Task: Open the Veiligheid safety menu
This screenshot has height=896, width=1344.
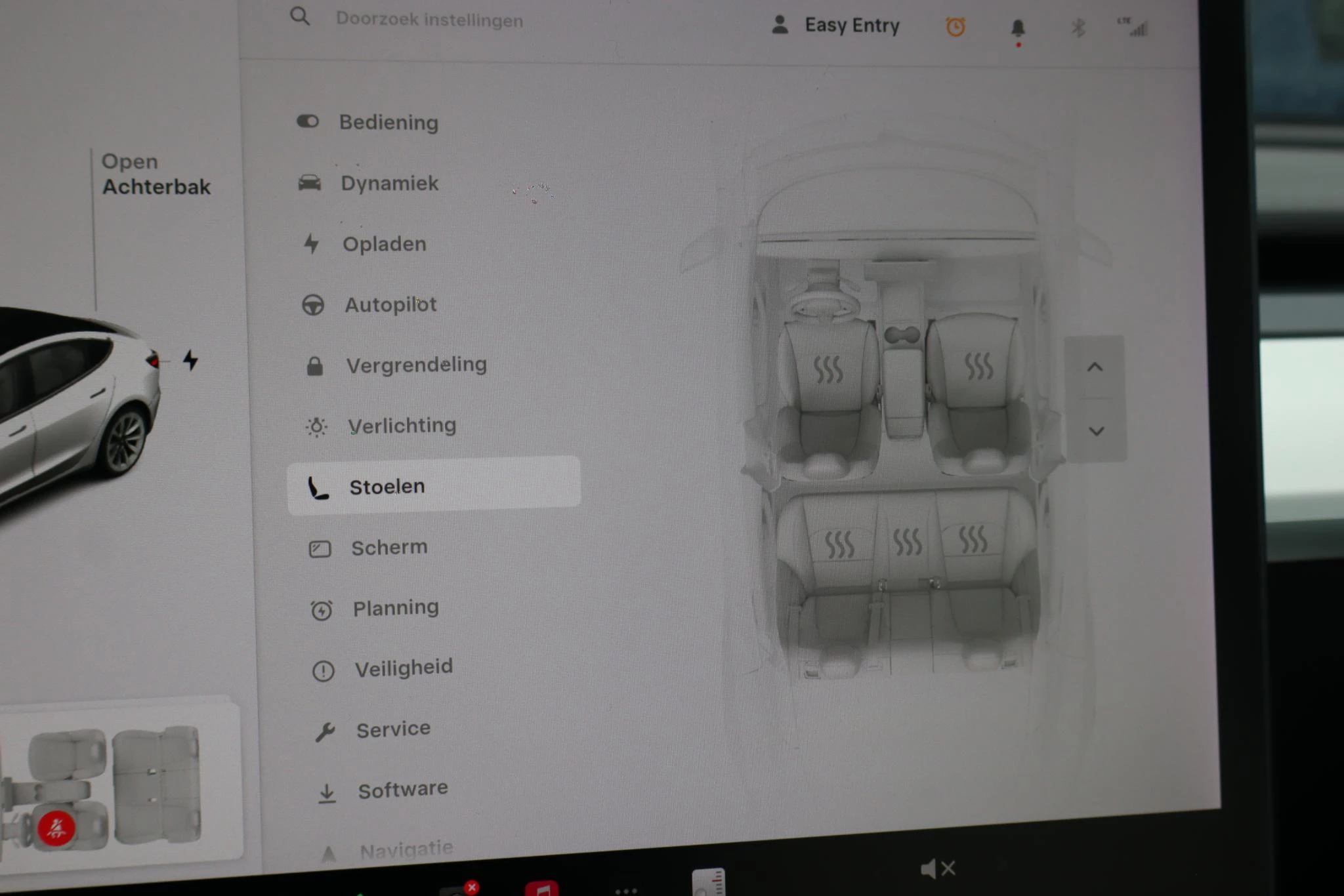Action: 402,666
